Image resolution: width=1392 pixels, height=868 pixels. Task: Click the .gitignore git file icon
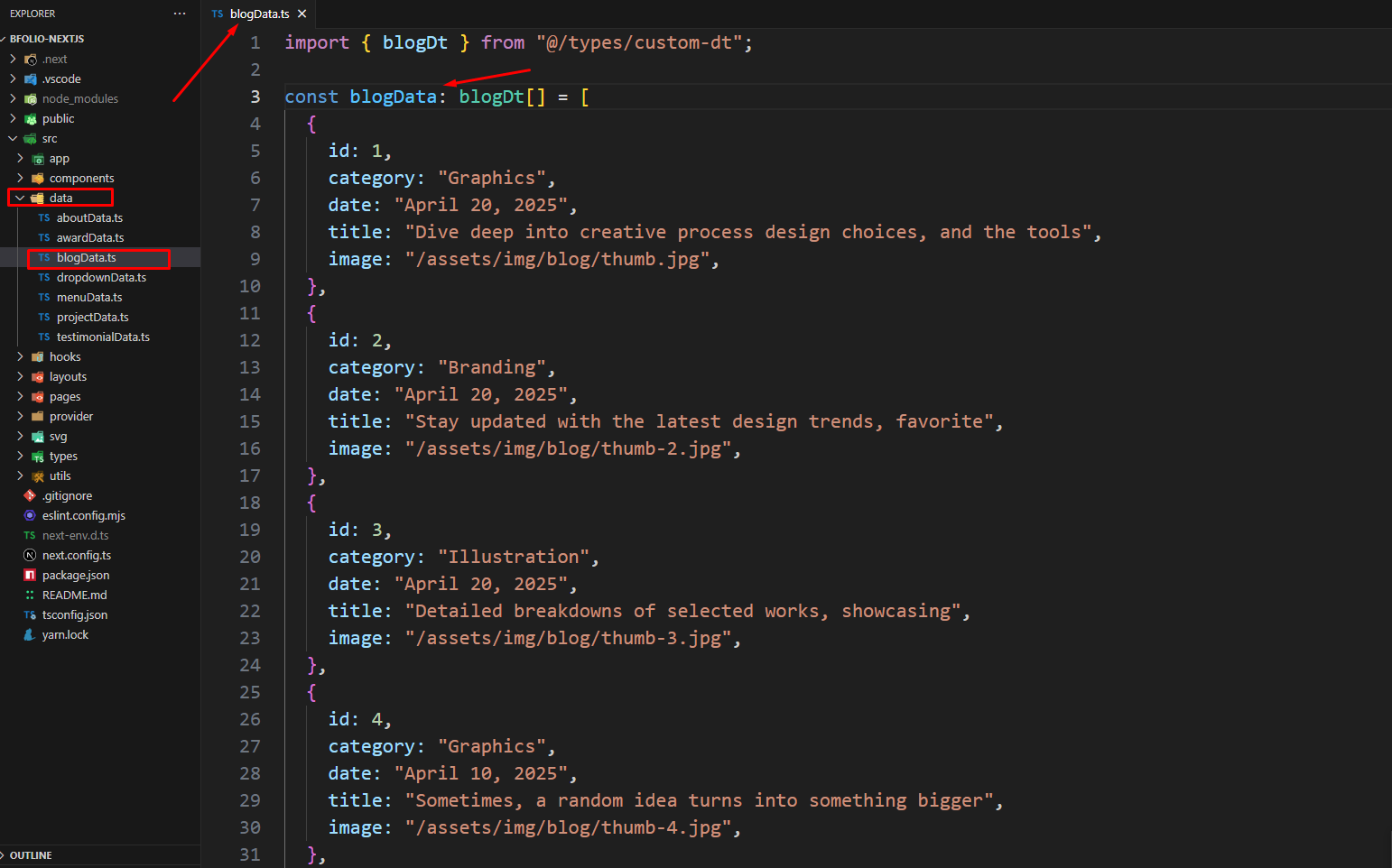click(30, 495)
